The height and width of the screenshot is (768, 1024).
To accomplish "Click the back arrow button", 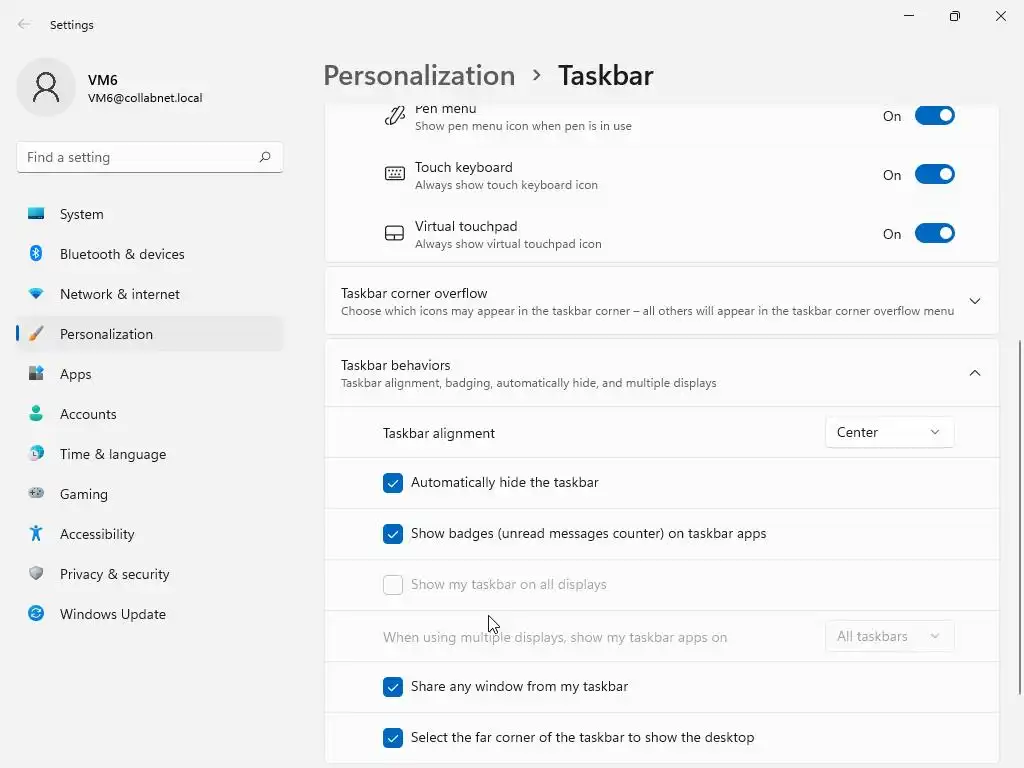I will [24, 24].
